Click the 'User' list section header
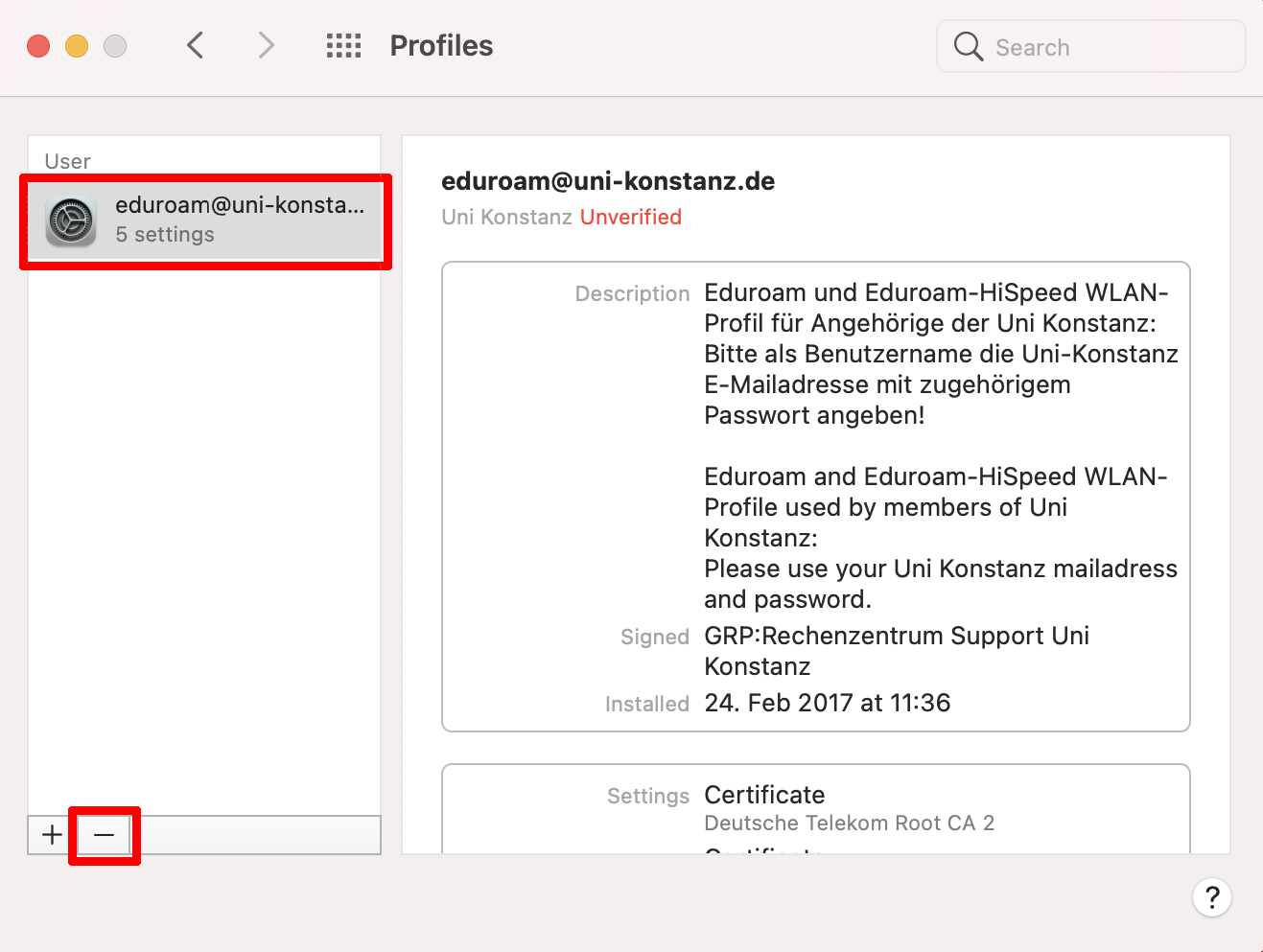 pyautogui.click(x=68, y=161)
